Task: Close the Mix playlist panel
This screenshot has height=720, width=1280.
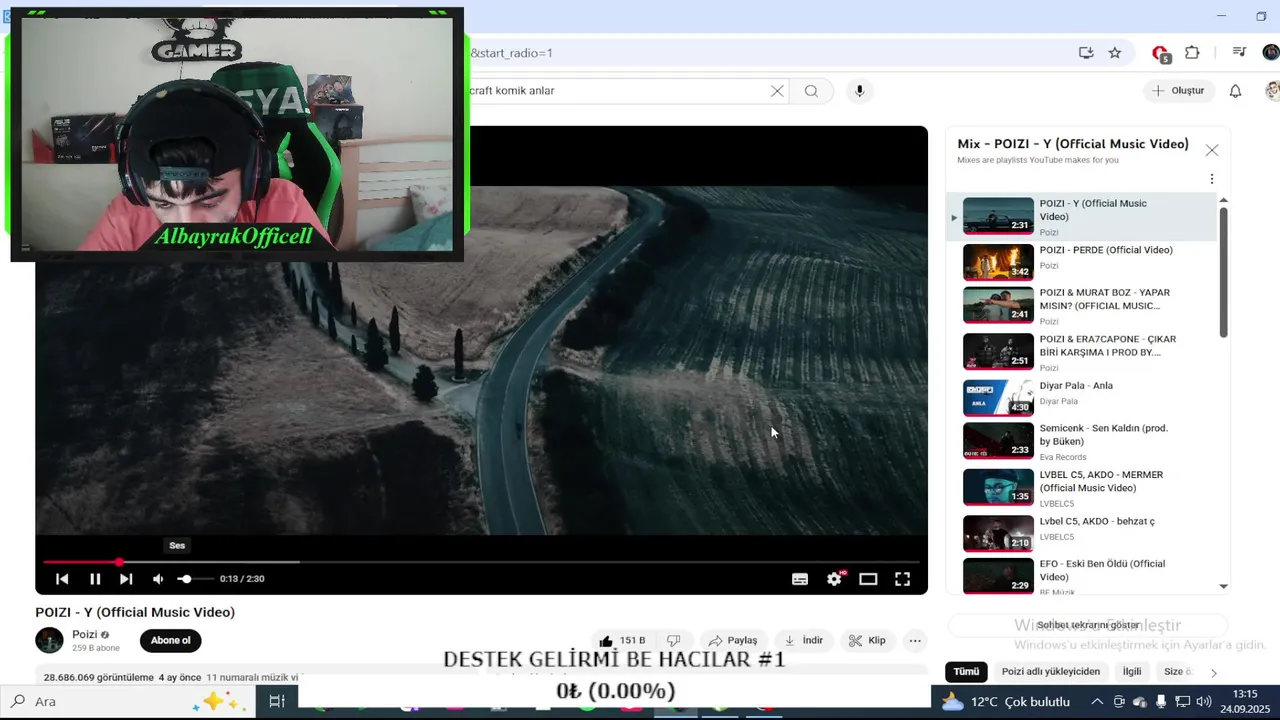Action: pyautogui.click(x=1212, y=150)
